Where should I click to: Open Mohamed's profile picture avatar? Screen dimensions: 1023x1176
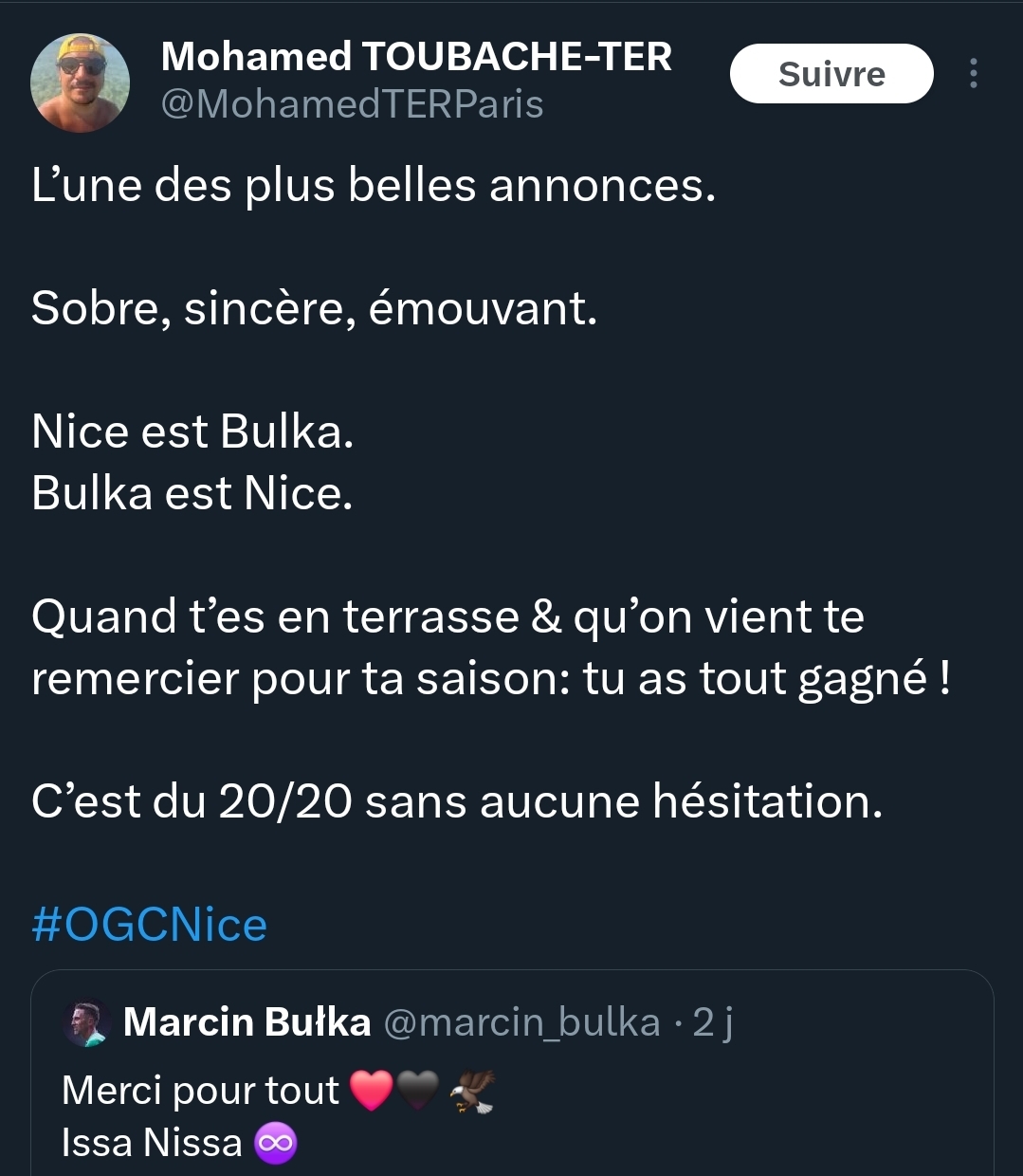(81, 83)
